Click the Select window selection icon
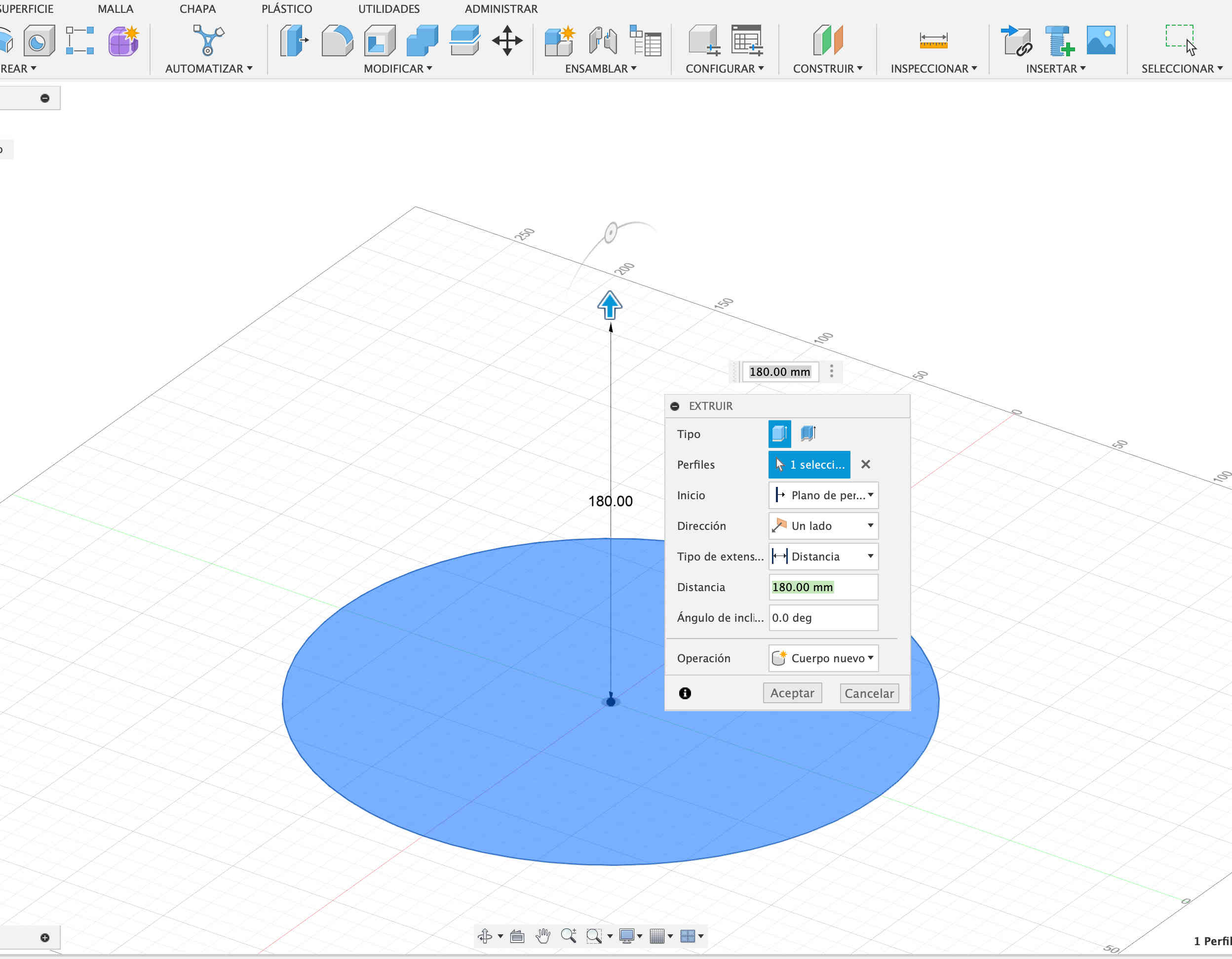The height and width of the screenshot is (959, 1232). tap(1181, 40)
